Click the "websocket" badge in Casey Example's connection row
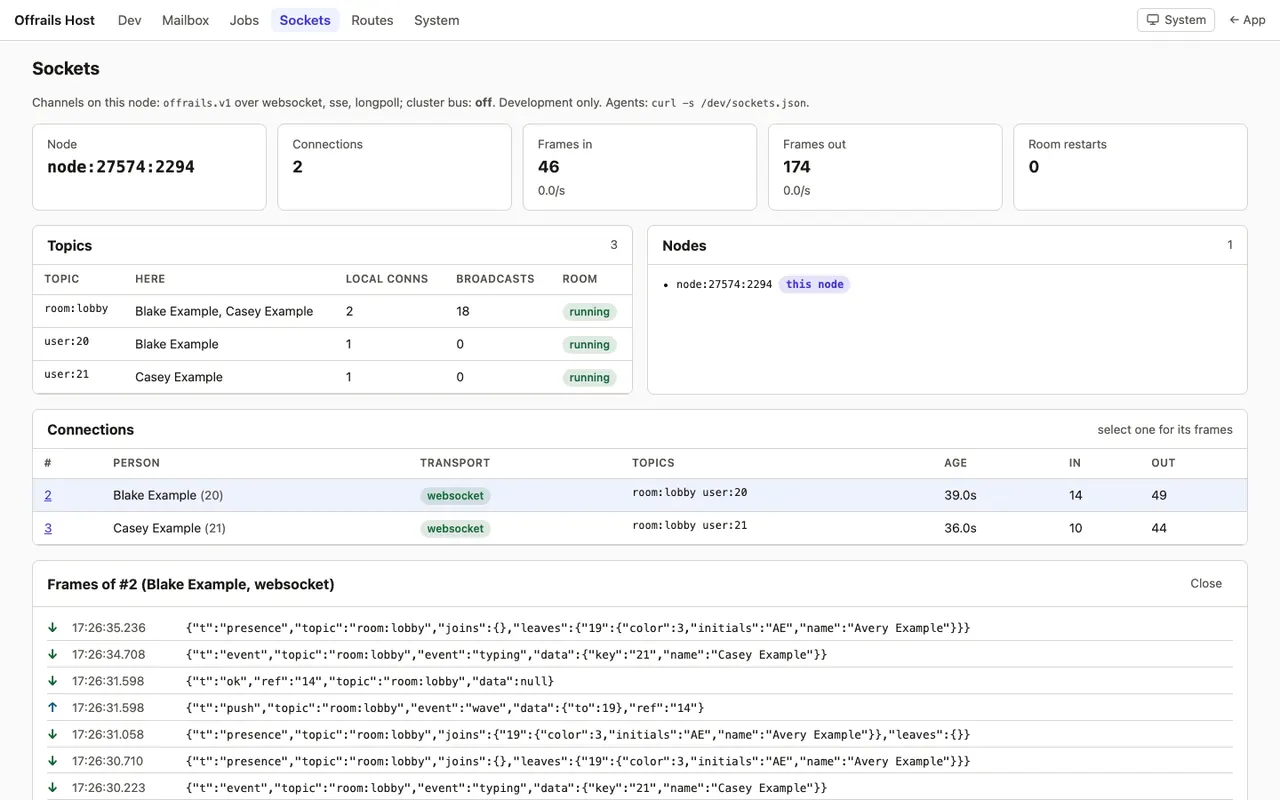This screenshot has width=1280, height=800. pos(455,529)
